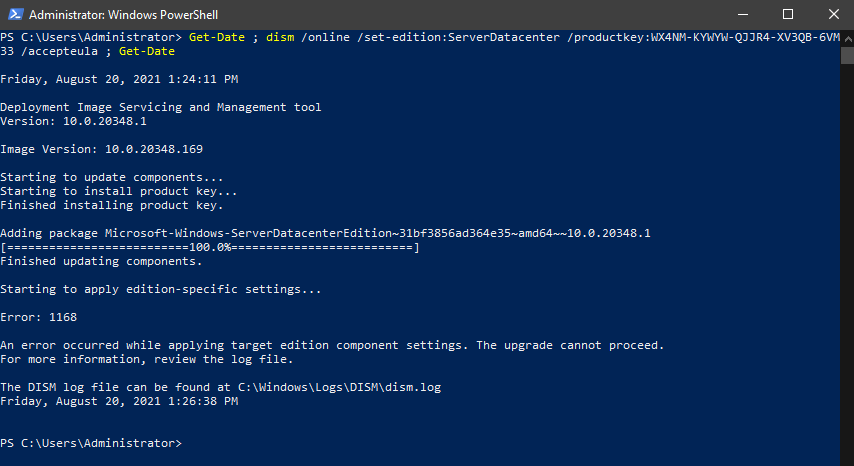Click 'Starting to apply edition-specific settings...' line
Viewport: 854px width, 466px height.
click(x=161, y=289)
